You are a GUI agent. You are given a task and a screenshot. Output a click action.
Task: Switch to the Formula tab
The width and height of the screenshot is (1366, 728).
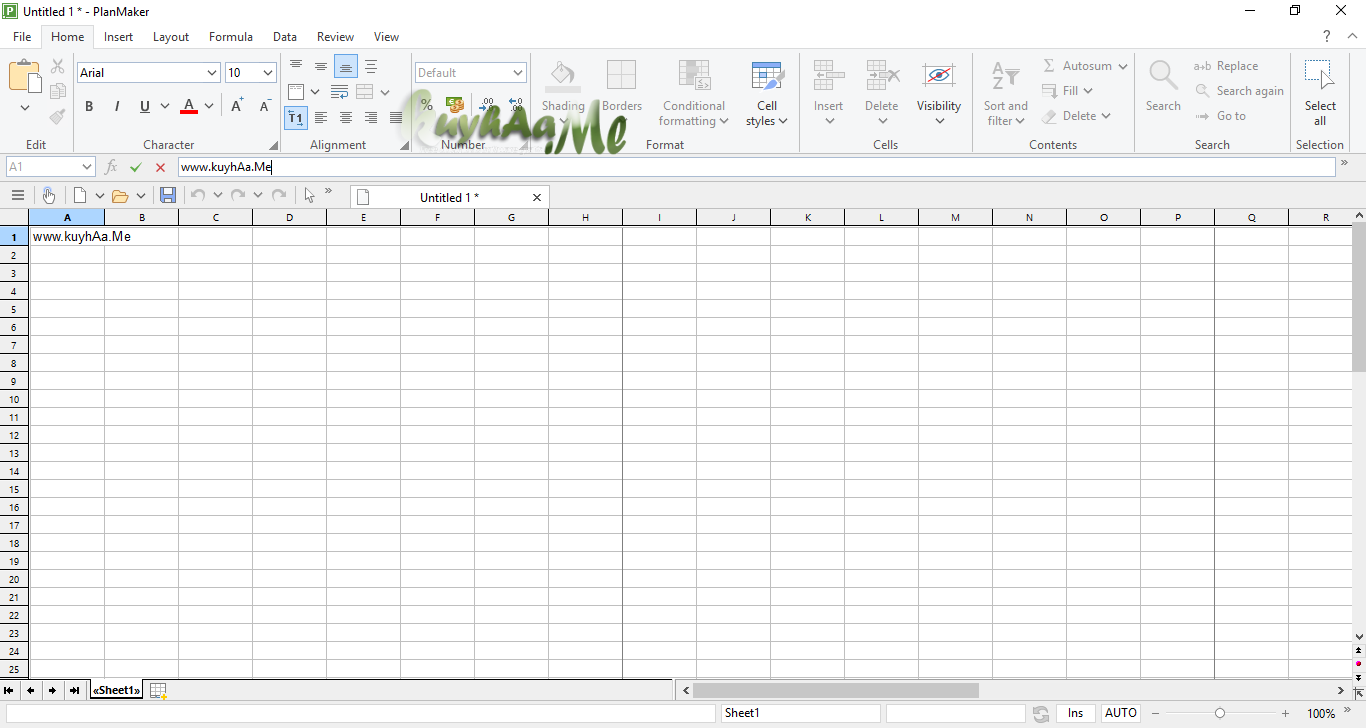click(x=231, y=37)
